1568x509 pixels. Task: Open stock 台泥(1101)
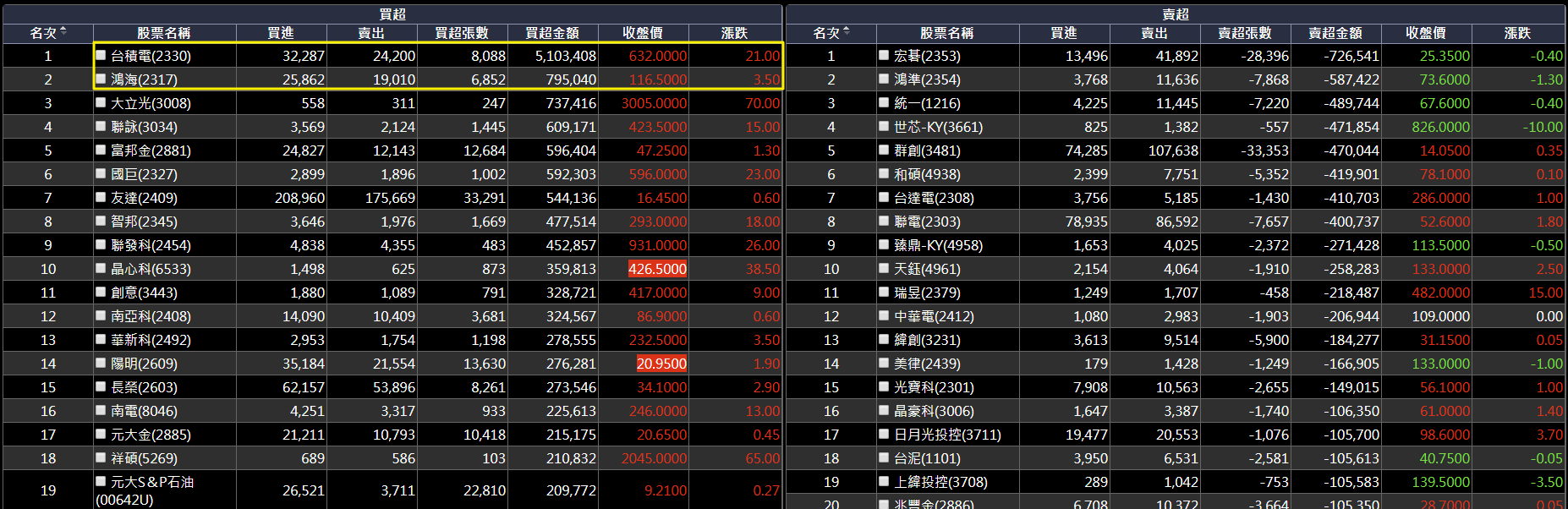[x=928, y=458]
